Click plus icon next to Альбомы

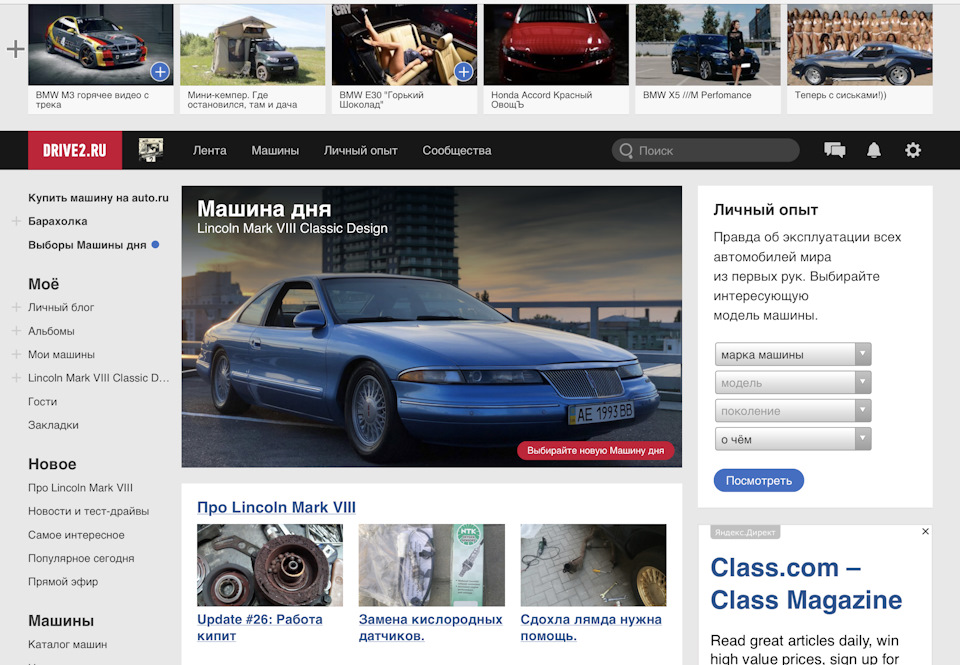point(17,331)
